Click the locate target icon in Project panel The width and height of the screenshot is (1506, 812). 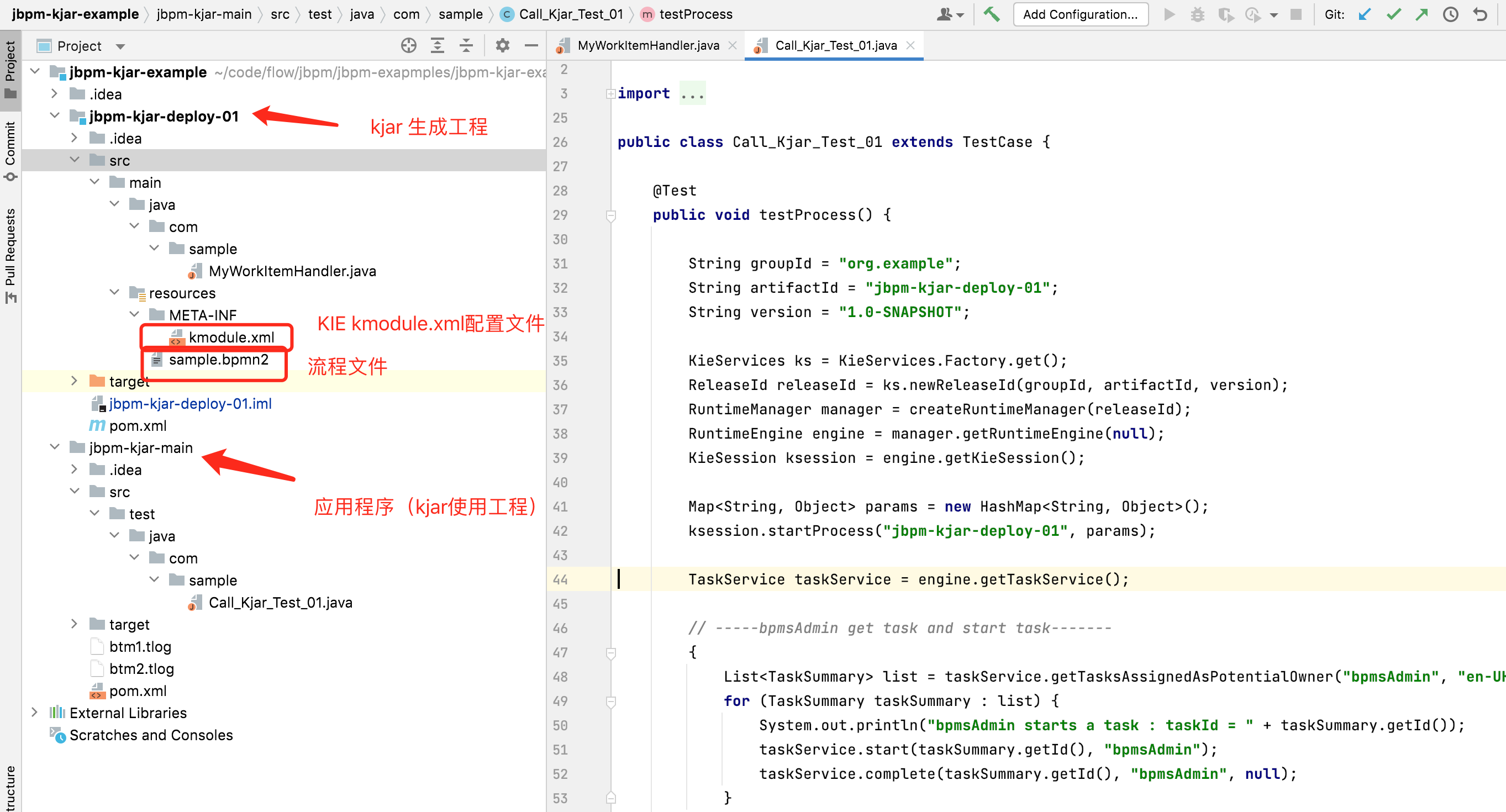409,46
